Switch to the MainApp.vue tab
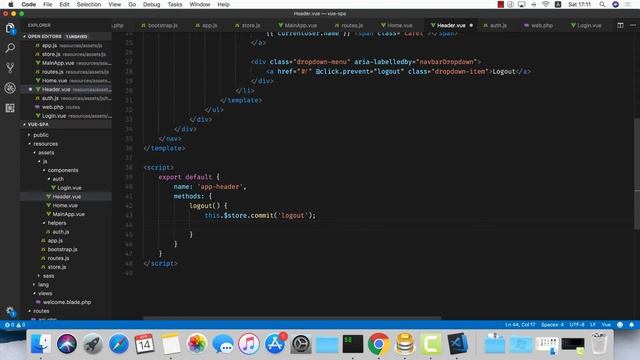 point(298,25)
